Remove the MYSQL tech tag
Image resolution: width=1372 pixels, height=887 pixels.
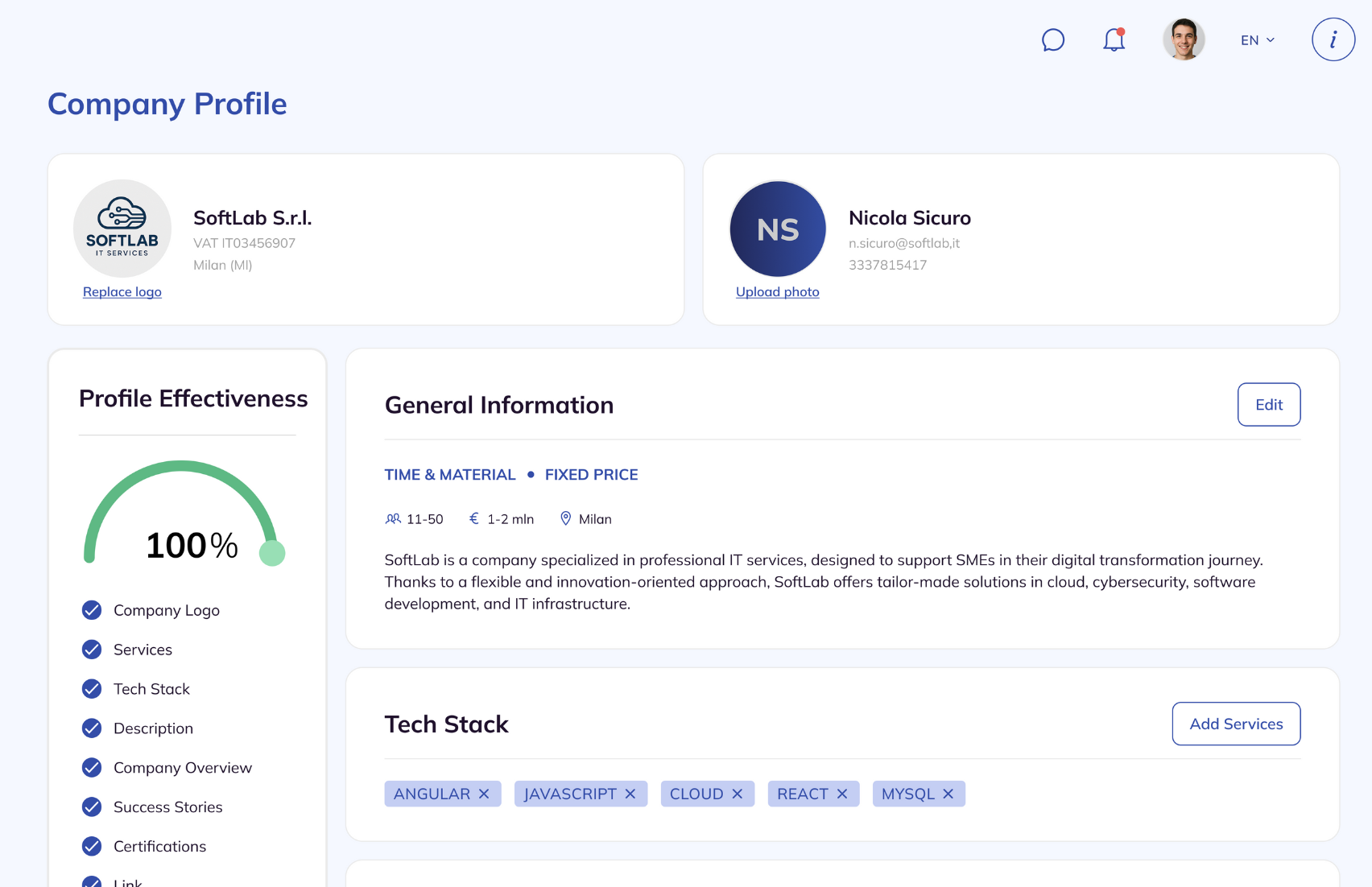(x=950, y=794)
